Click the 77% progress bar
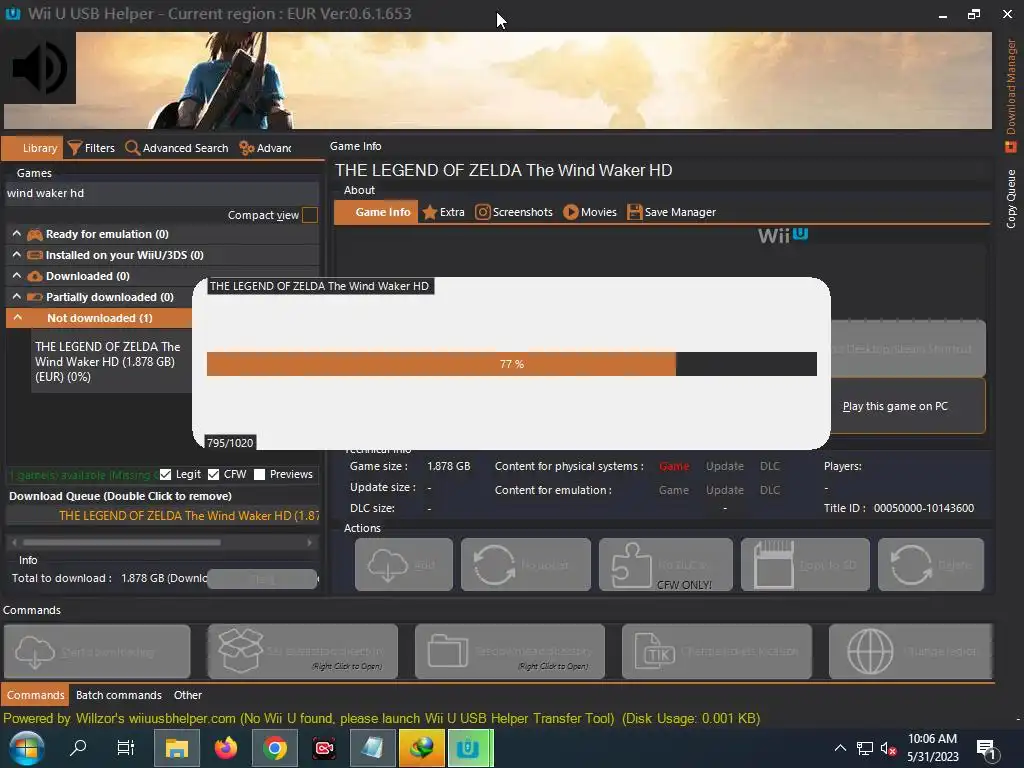 (x=511, y=364)
